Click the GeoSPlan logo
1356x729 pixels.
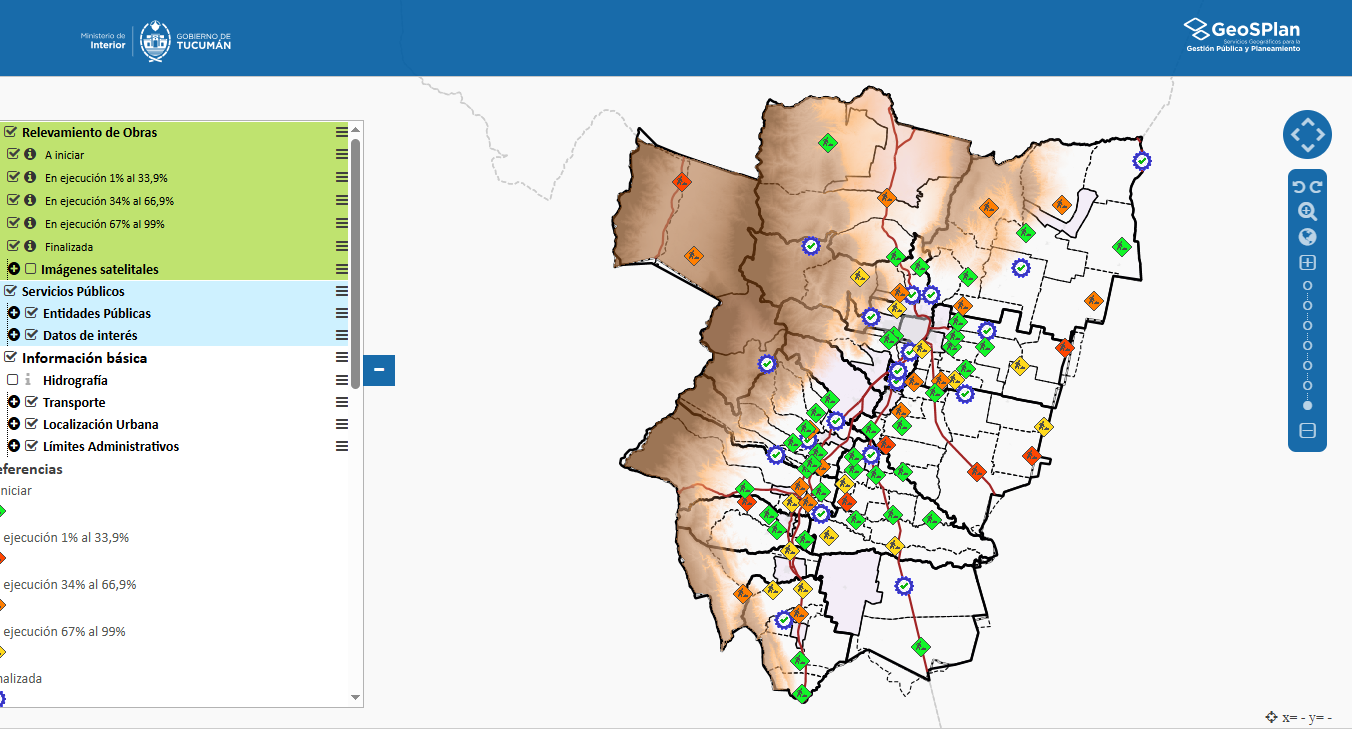[x=1242, y=35]
